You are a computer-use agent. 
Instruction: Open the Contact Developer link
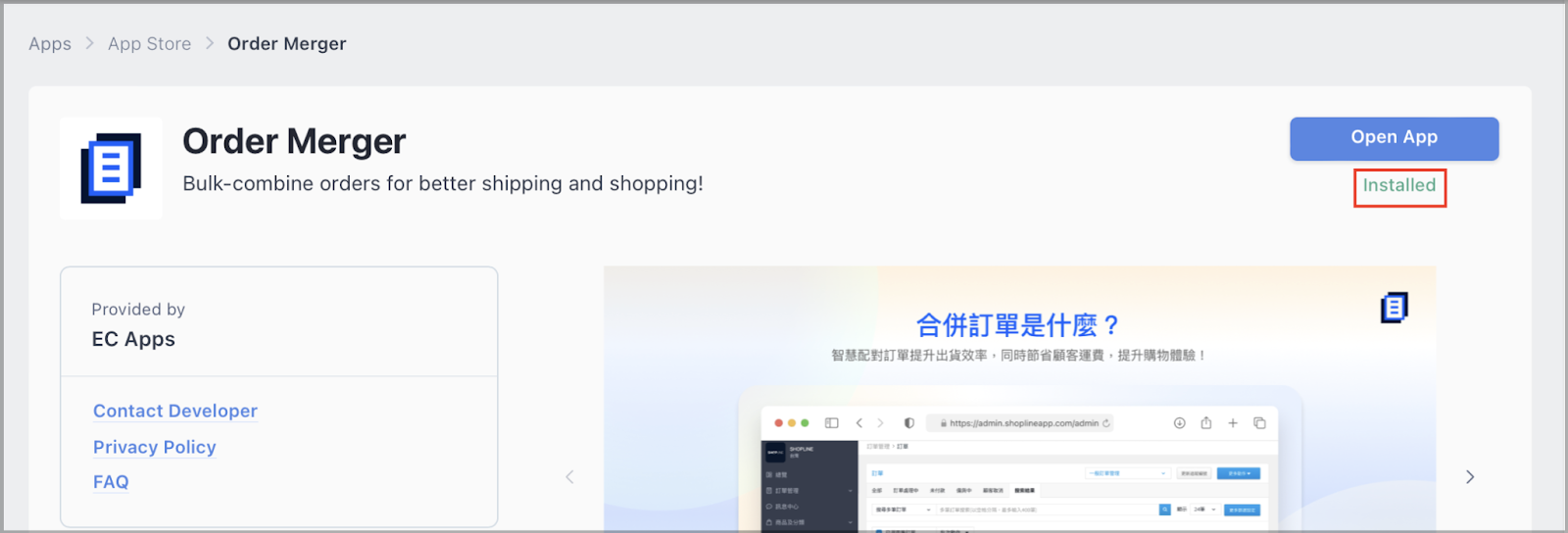click(x=175, y=412)
